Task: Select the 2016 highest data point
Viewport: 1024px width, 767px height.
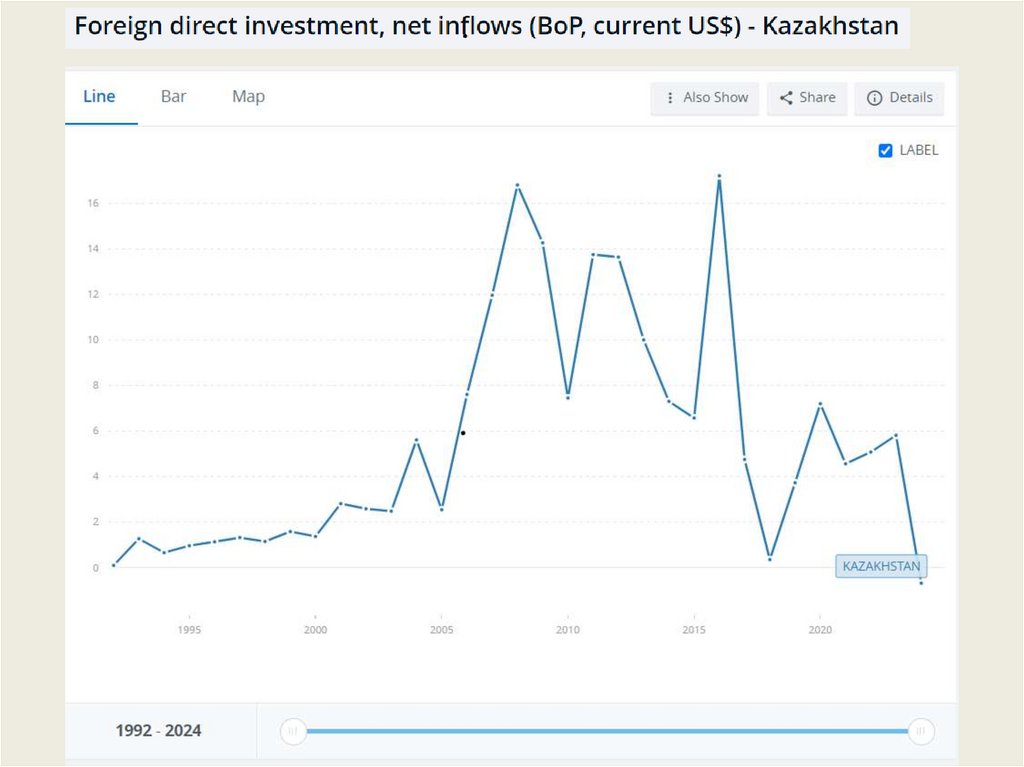Action: click(x=719, y=177)
